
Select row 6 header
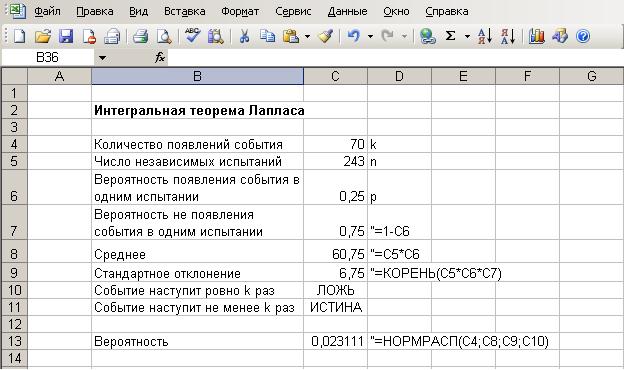click(x=15, y=187)
